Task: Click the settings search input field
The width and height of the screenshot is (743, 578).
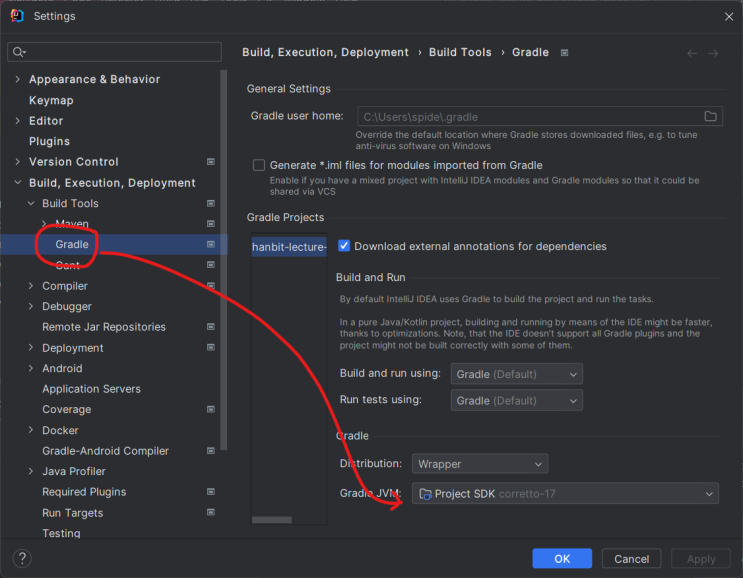Action: click(120, 52)
